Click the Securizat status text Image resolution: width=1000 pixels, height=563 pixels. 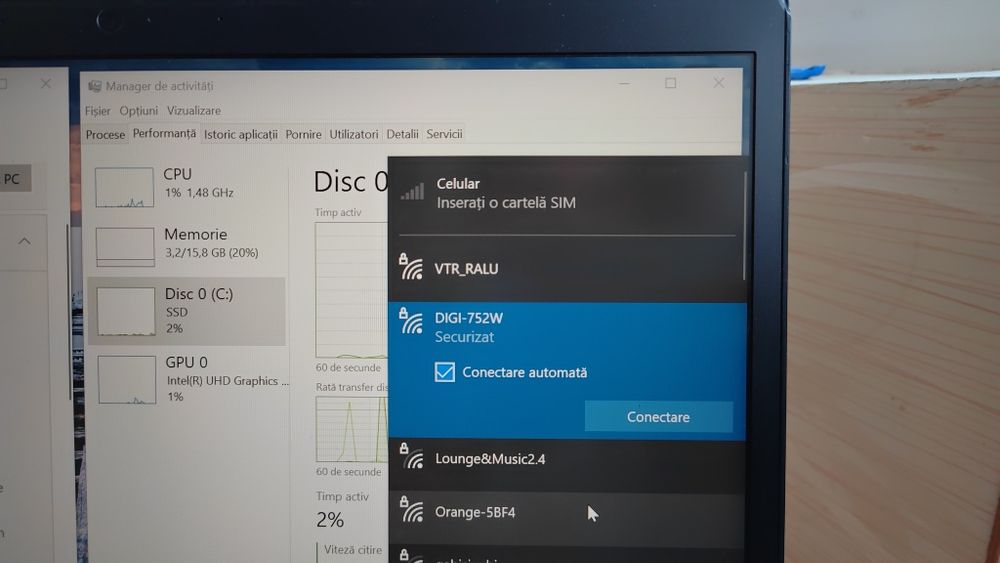(464, 337)
